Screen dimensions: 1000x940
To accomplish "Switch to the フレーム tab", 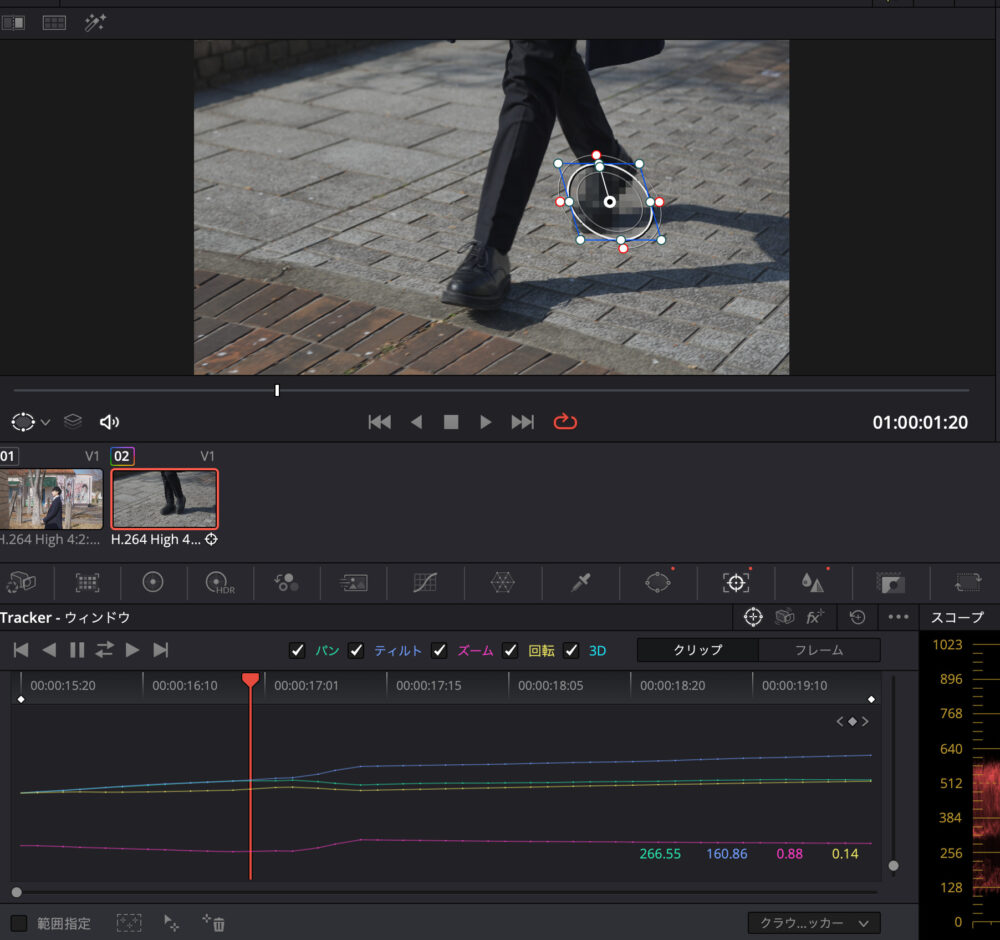I will pyautogui.click(x=818, y=650).
